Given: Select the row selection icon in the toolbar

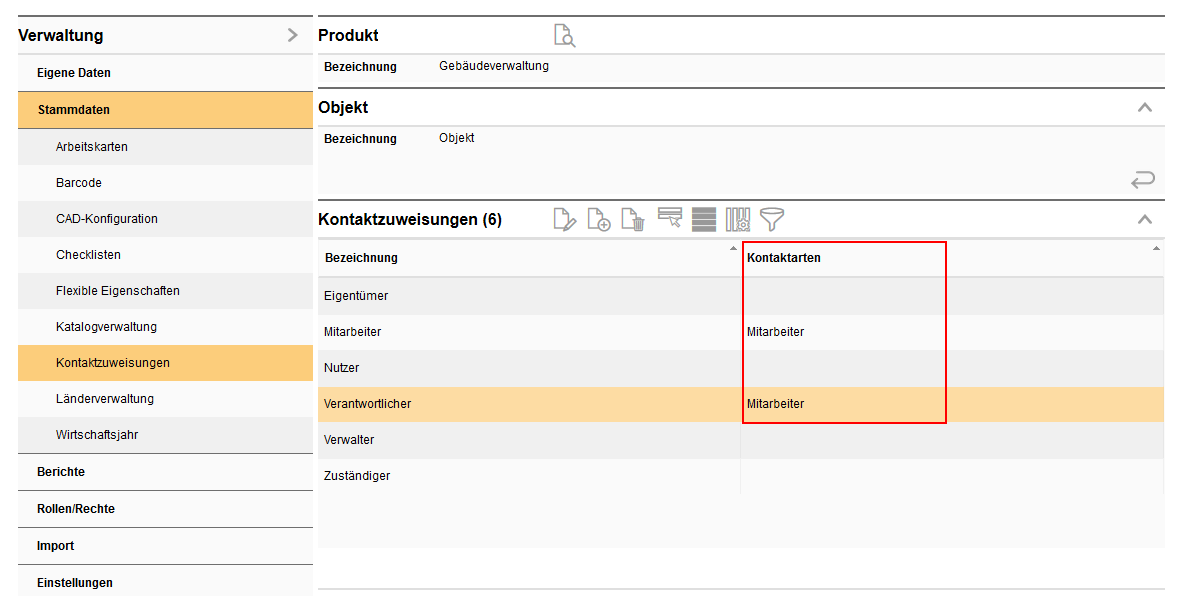Looking at the screenshot, I should point(669,219).
